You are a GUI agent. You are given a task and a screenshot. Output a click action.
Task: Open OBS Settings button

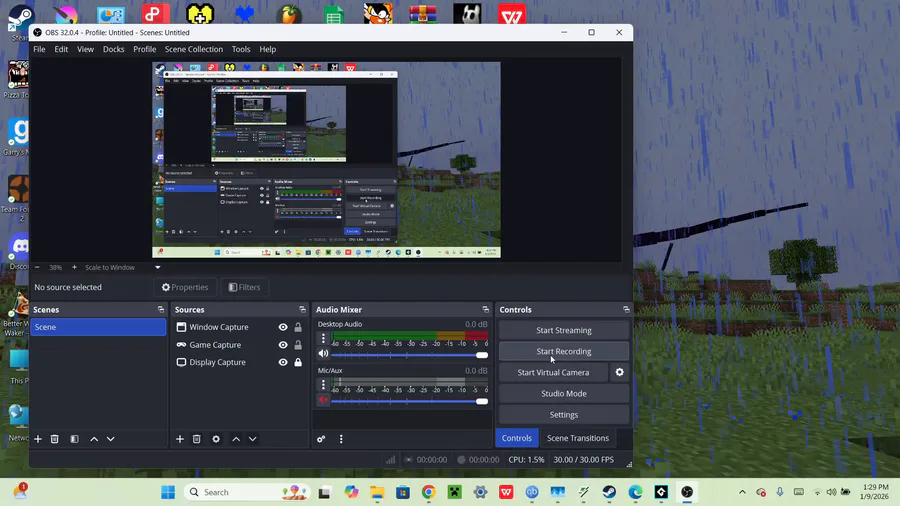[x=564, y=415]
